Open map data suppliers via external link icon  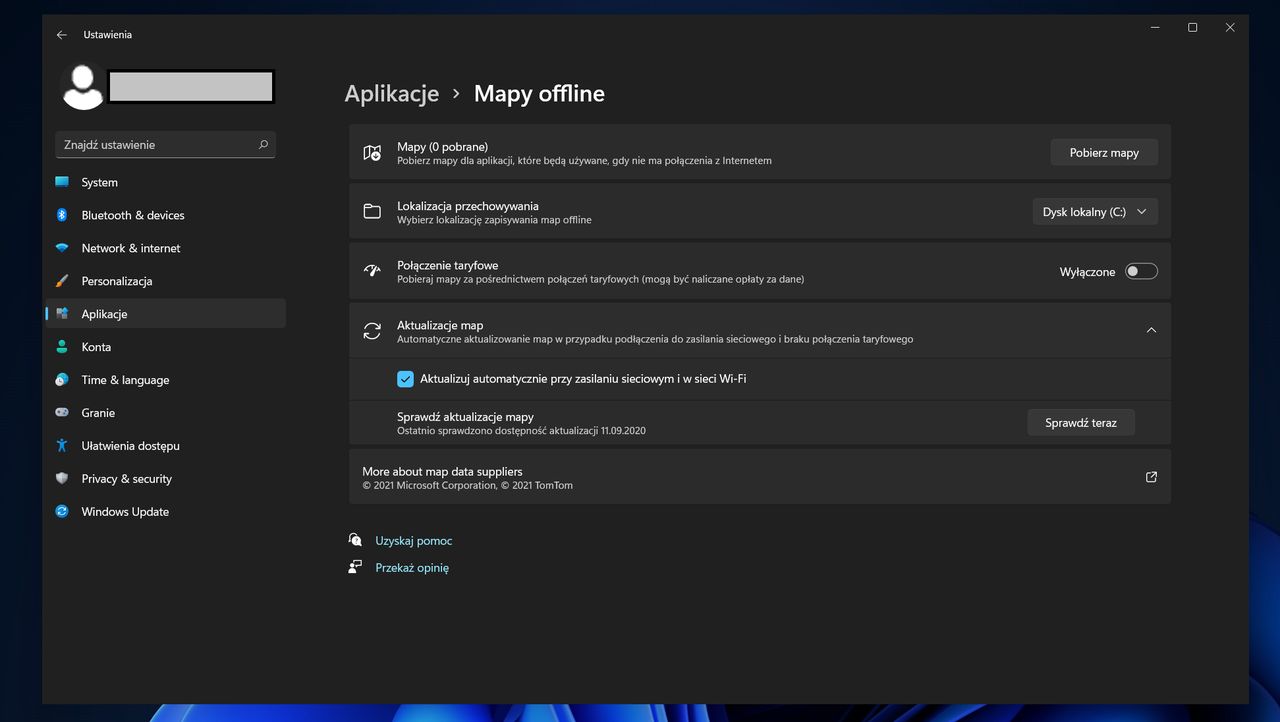(x=1150, y=477)
